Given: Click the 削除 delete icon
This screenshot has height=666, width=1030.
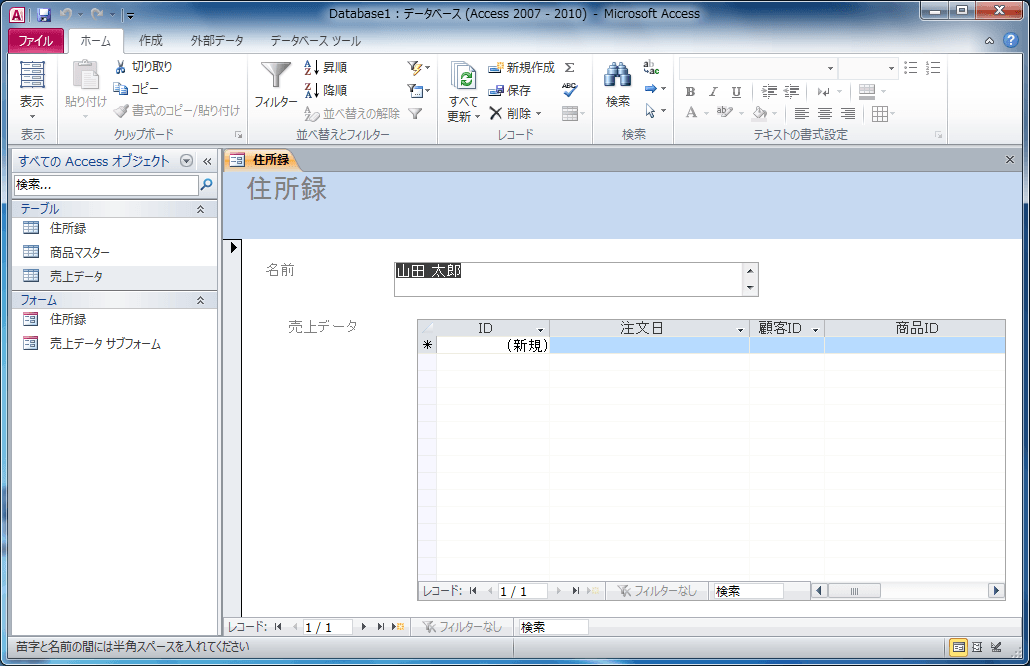Looking at the screenshot, I should click(x=496, y=113).
